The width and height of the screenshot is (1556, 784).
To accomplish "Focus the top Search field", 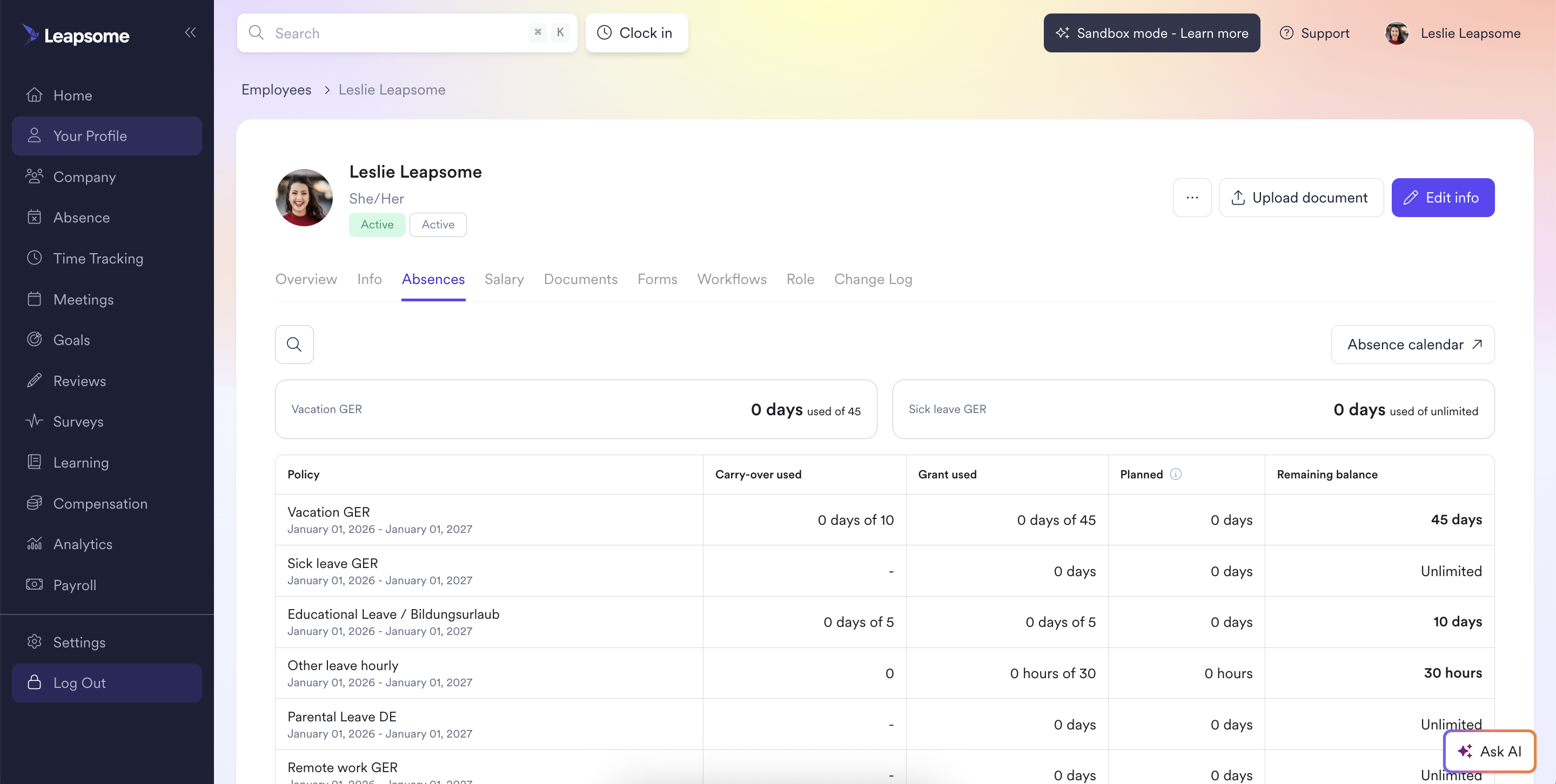I will point(407,33).
